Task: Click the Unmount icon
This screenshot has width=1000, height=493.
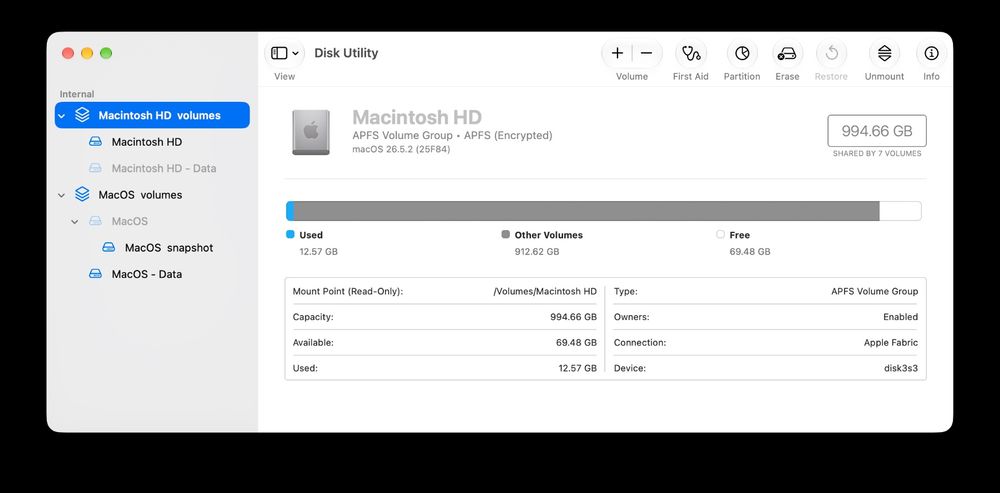Action: (x=884, y=54)
